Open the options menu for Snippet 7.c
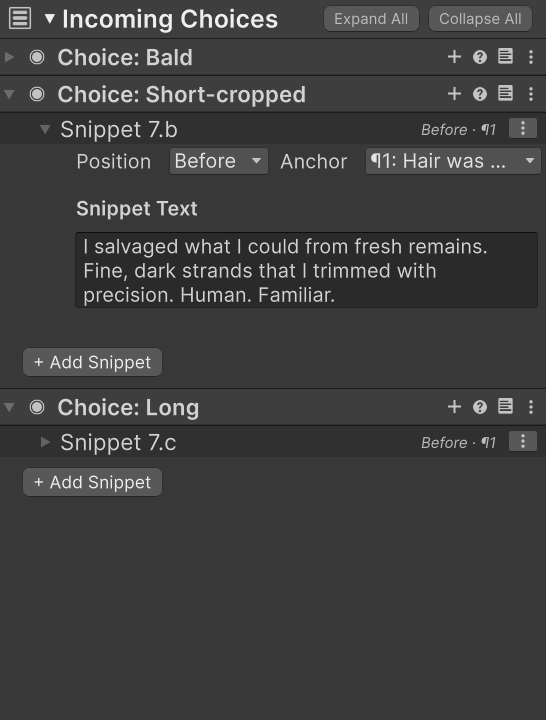Image resolution: width=546 pixels, height=720 pixels. 523,442
